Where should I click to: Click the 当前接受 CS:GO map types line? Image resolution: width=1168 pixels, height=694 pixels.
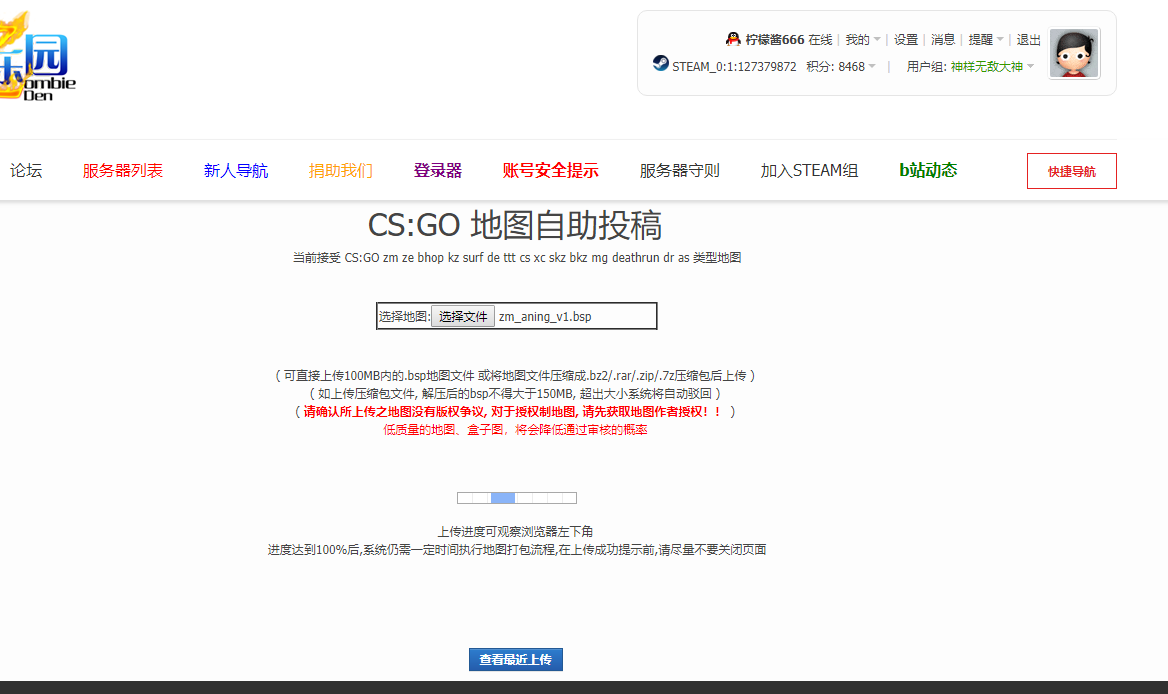pos(517,258)
